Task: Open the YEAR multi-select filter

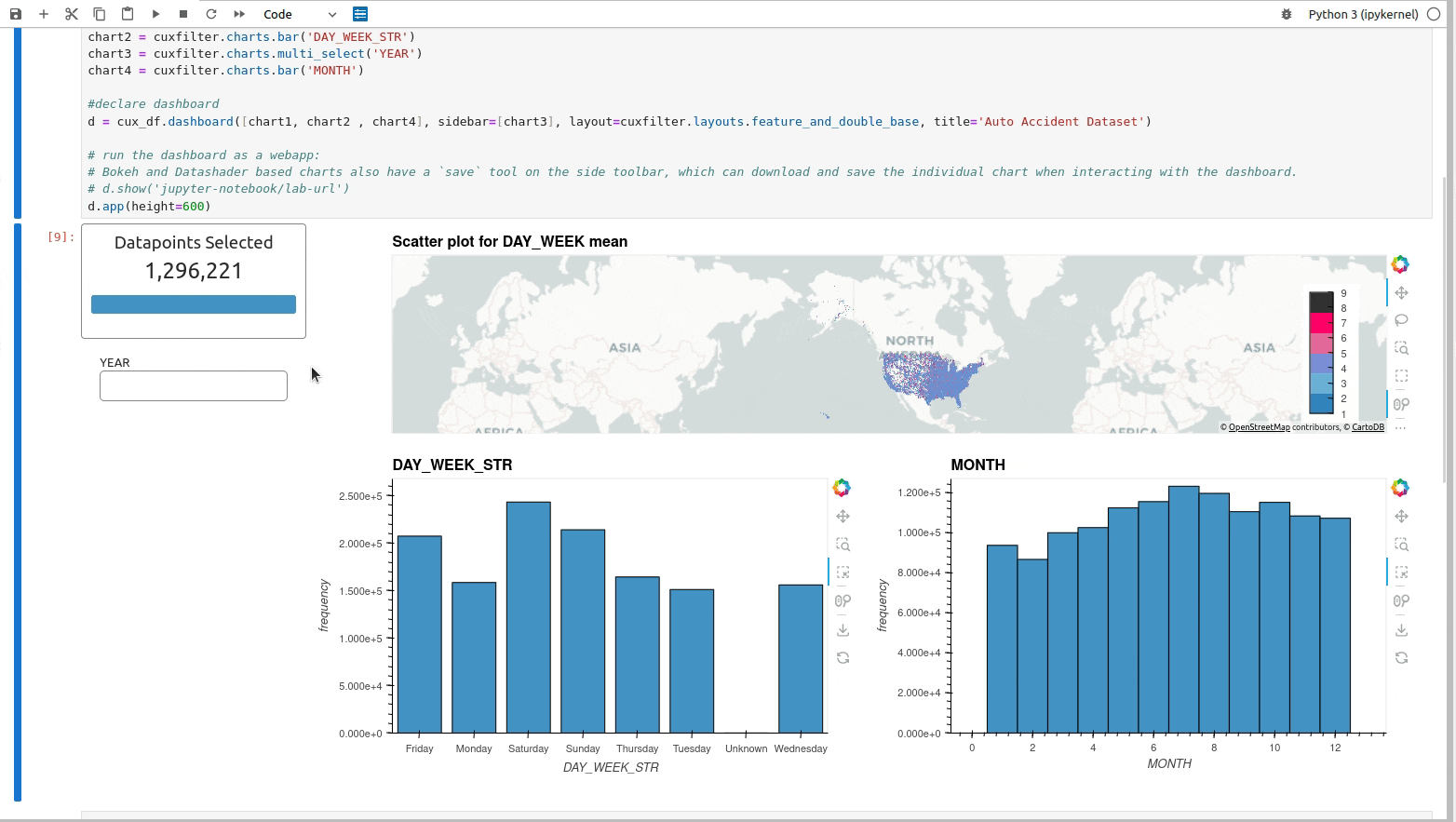Action: click(193, 385)
